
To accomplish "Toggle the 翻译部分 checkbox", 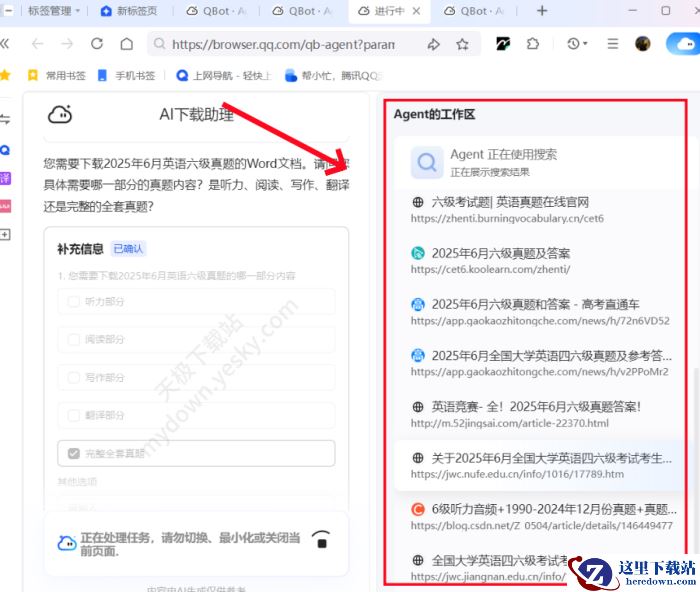I will click(73, 415).
